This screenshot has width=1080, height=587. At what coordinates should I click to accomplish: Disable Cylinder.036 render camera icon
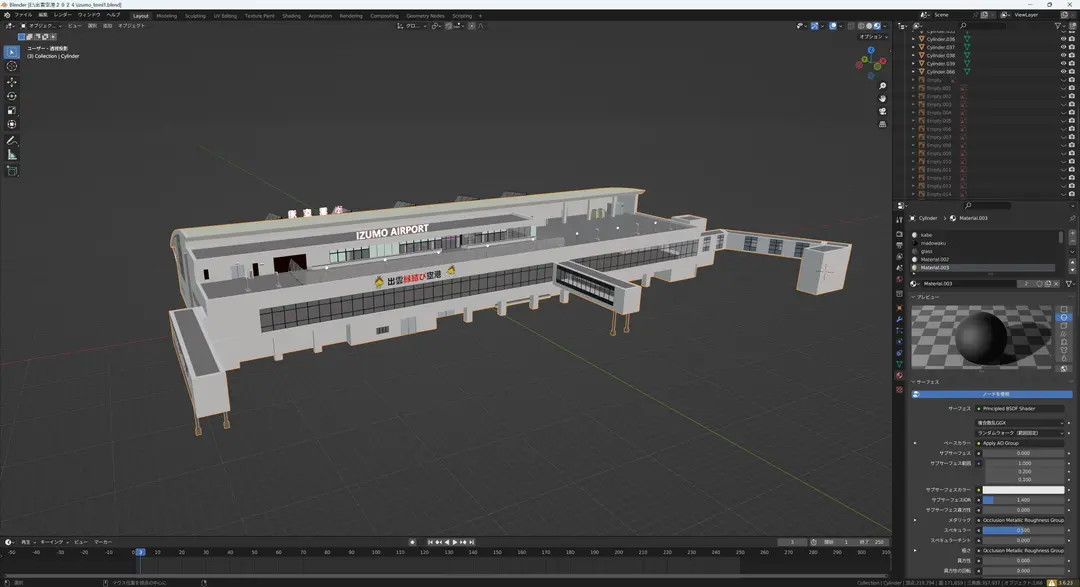click(1072, 39)
